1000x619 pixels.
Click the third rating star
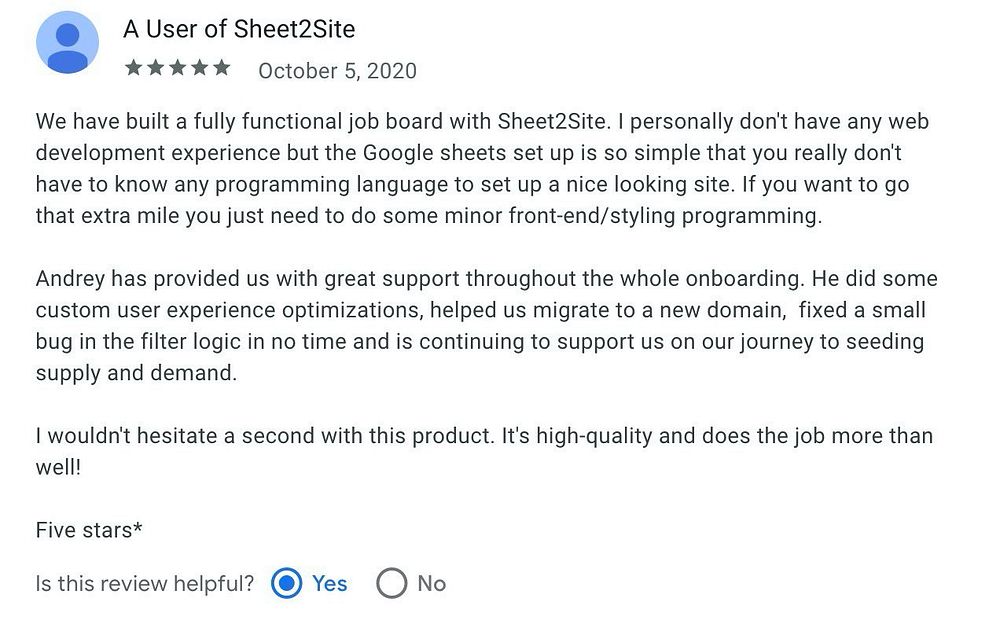177,68
